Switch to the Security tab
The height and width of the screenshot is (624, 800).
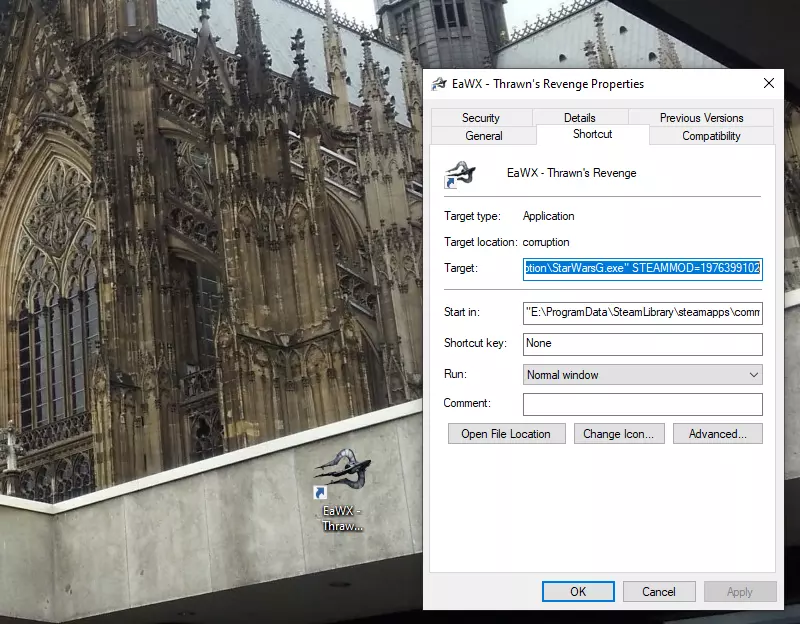coord(481,118)
